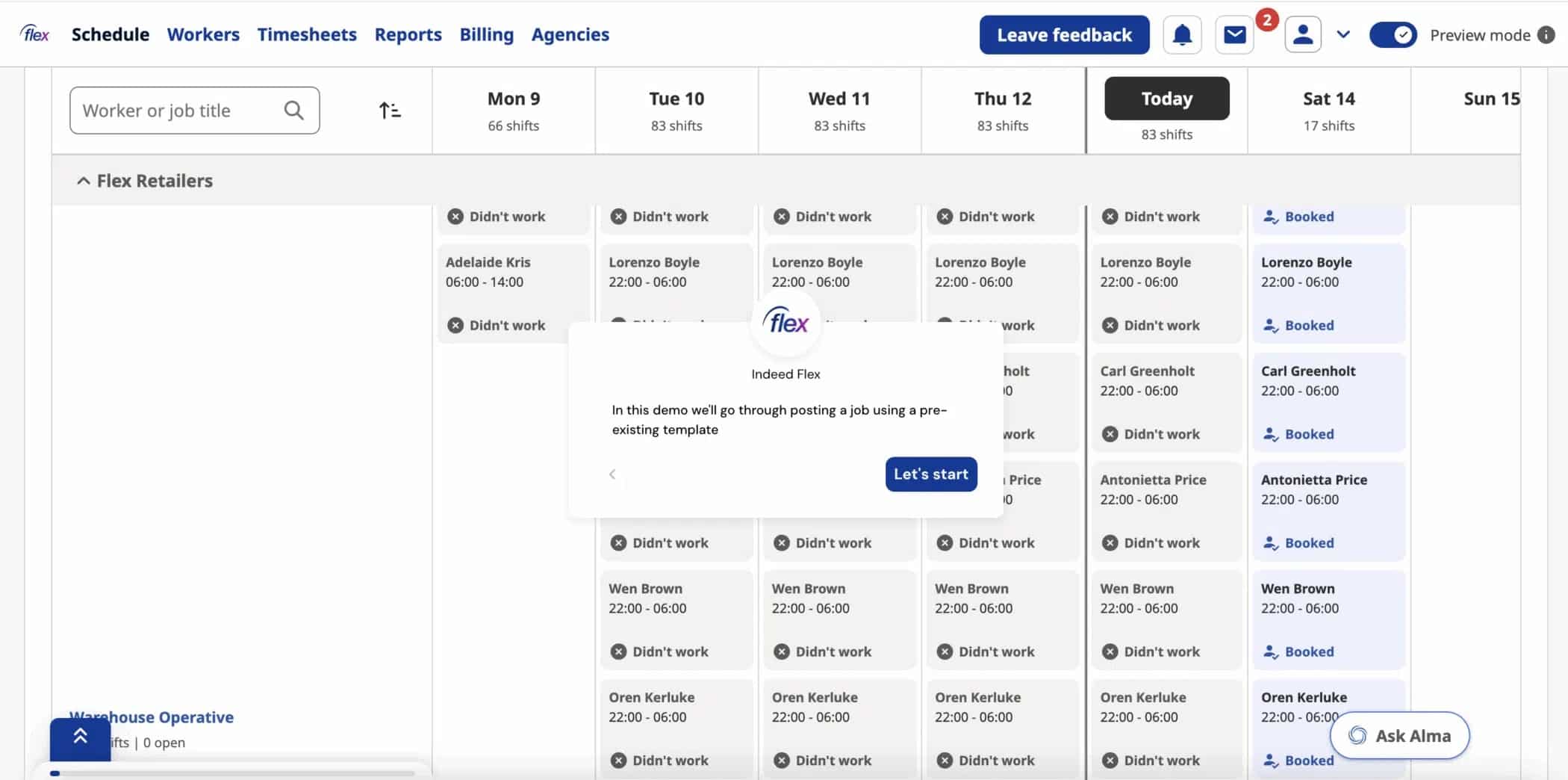This screenshot has width=1568, height=780.
Task: Expand the account dropdown arrow
Action: pos(1343,35)
